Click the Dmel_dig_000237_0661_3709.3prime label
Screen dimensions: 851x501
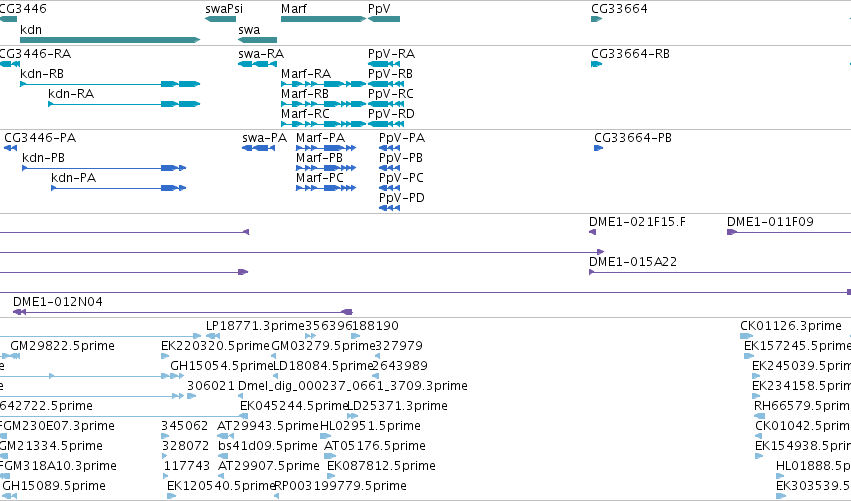point(353,386)
